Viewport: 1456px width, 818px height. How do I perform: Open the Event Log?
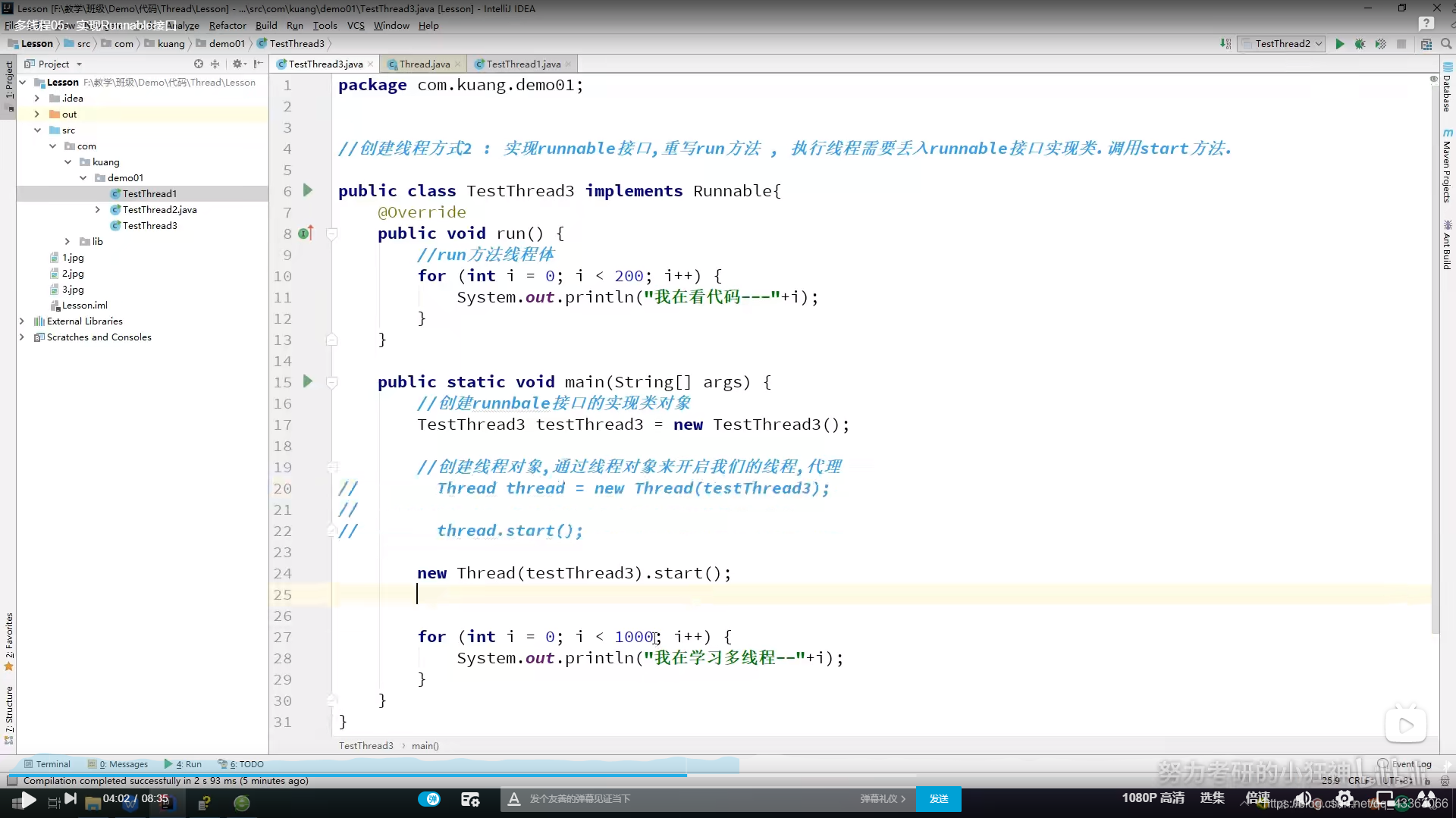(x=1404, y=764)
